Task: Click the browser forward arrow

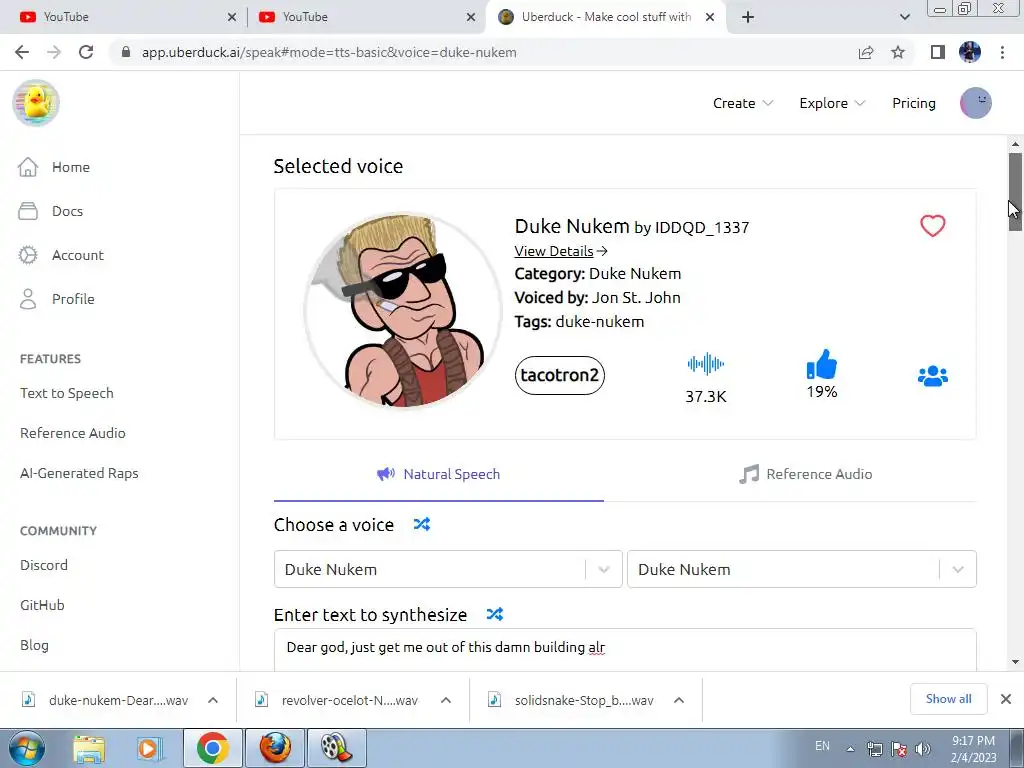Action: (54, 52)
